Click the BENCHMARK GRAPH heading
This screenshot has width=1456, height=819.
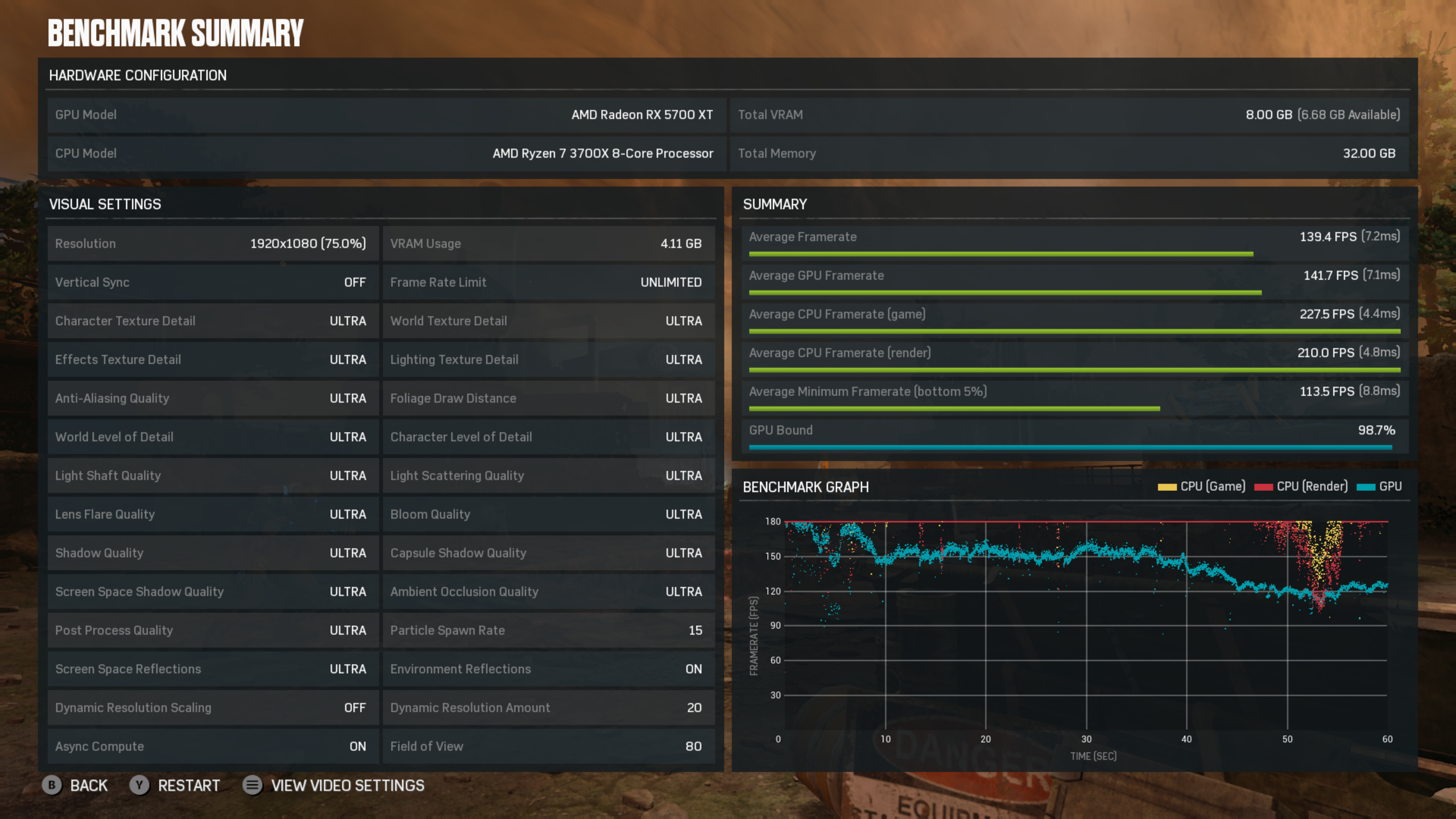click(x=806, y=487)
